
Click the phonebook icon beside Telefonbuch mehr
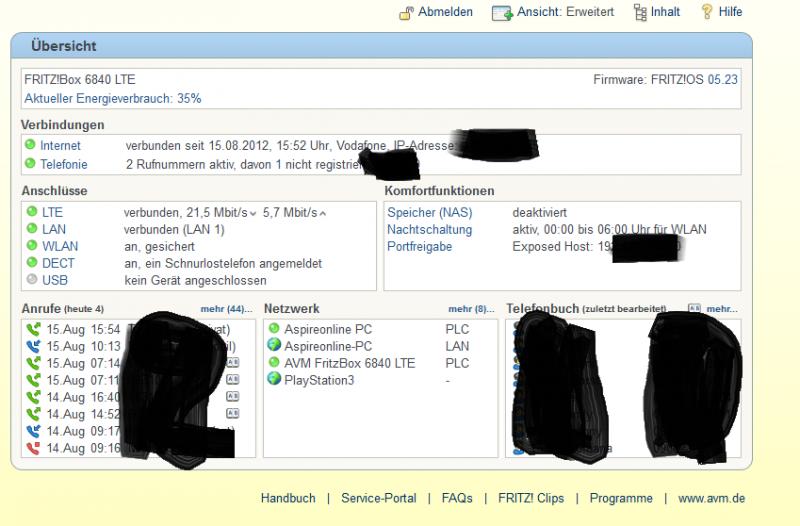(x=694, y=308)
